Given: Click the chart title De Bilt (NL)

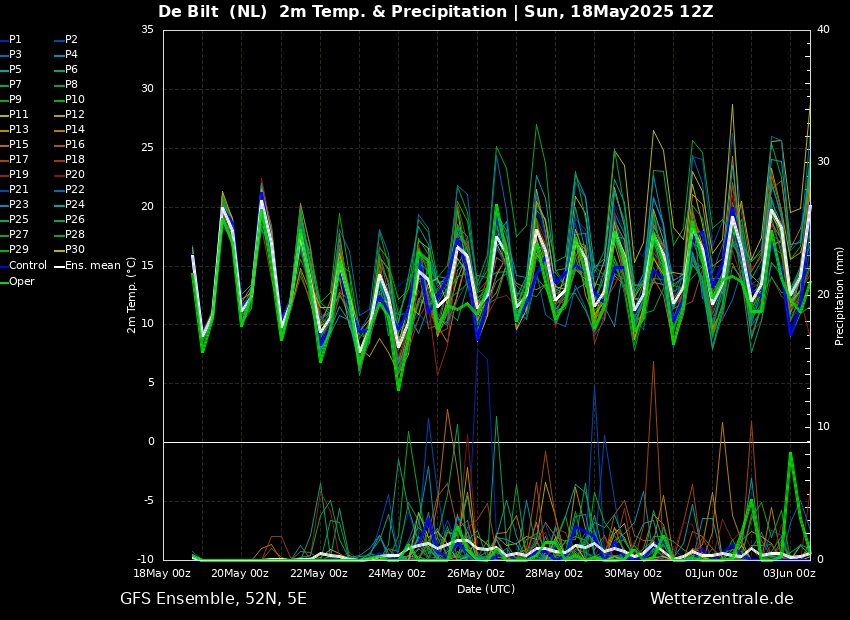Looking at the screenshot, I should [213, 12].
